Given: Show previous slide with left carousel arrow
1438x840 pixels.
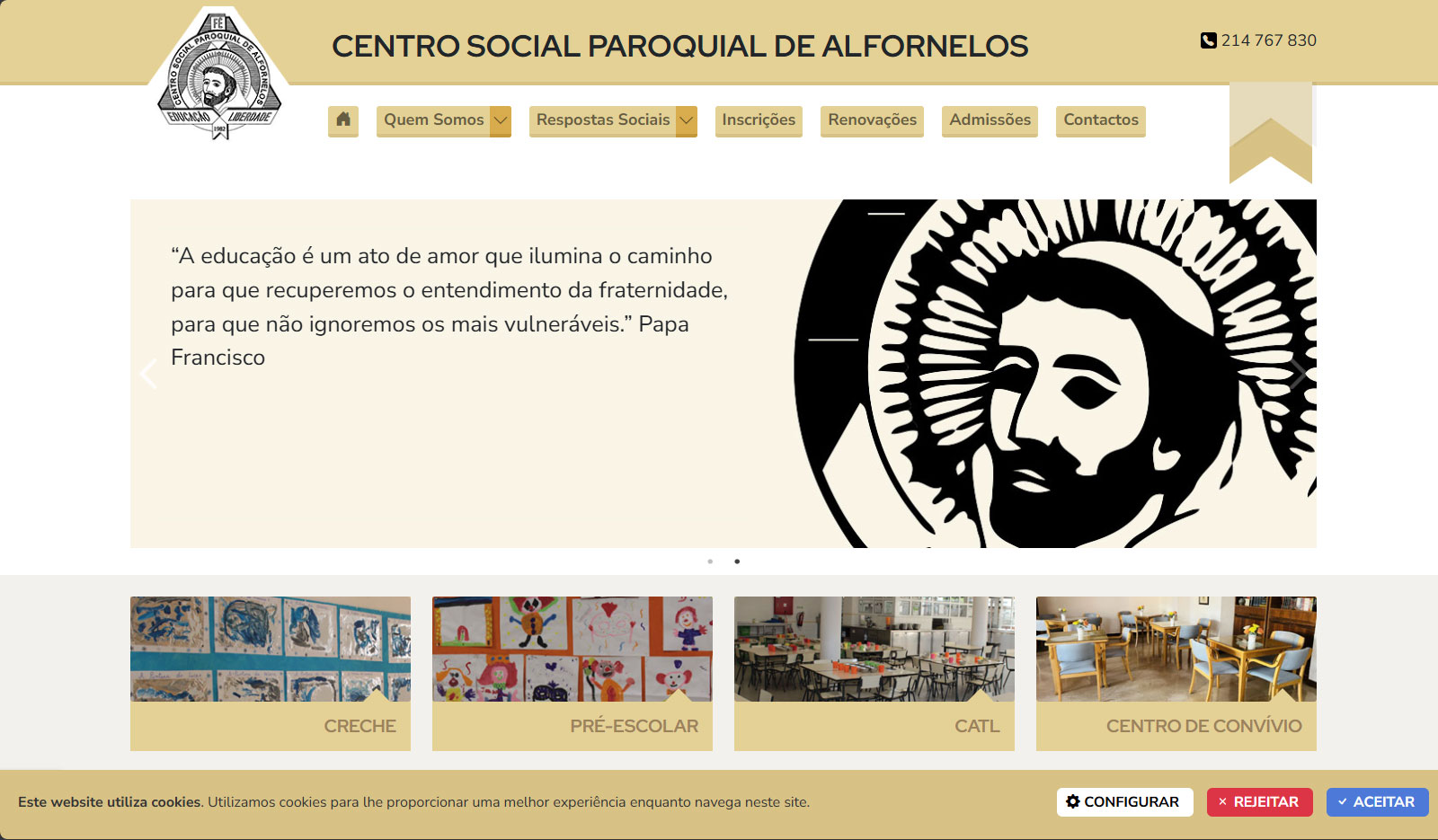Looking at the screenshot, I should tap(149, 374).
